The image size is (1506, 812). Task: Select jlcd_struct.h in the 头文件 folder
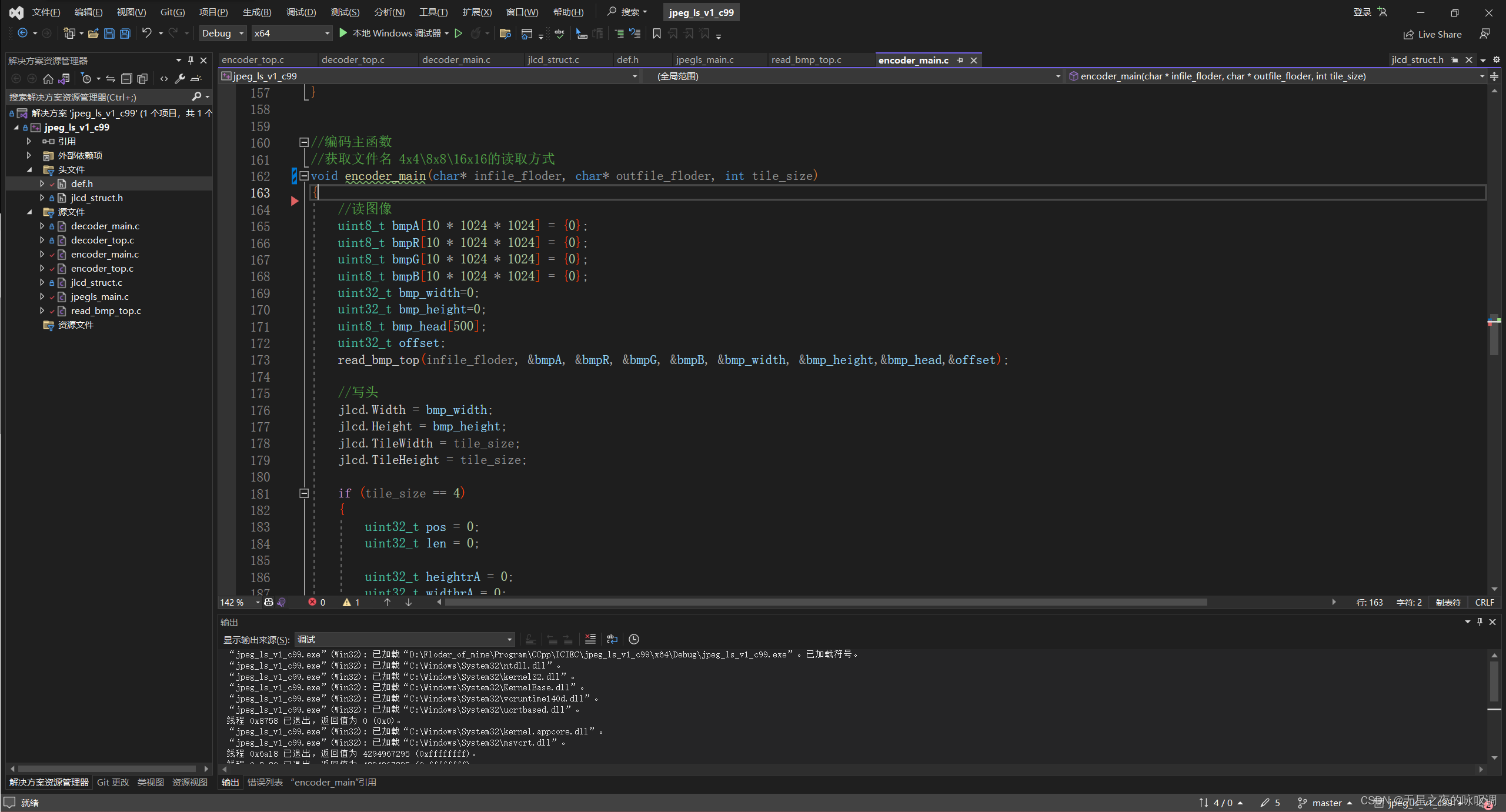pos(96,198)
